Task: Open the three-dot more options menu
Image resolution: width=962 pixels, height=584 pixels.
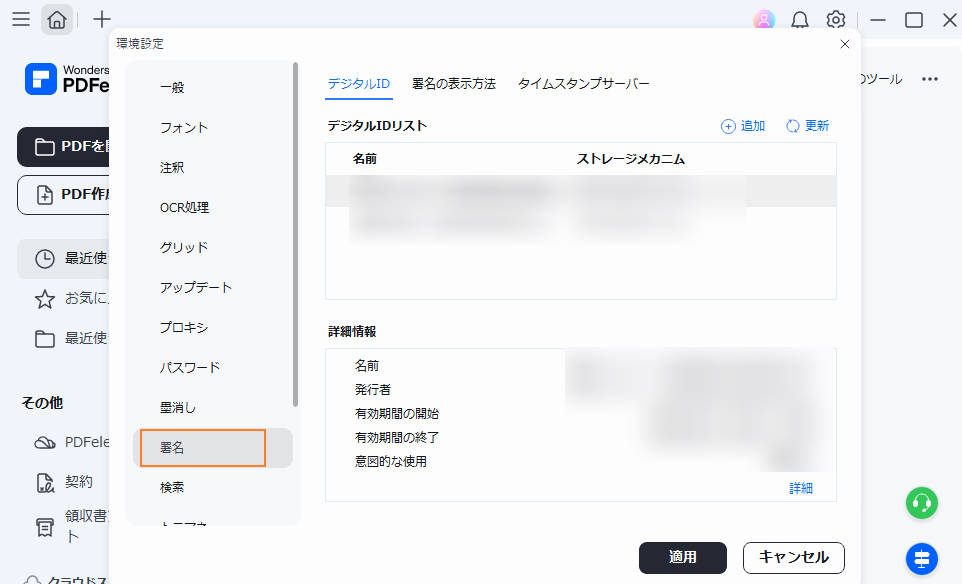Action: click(930, 79)
